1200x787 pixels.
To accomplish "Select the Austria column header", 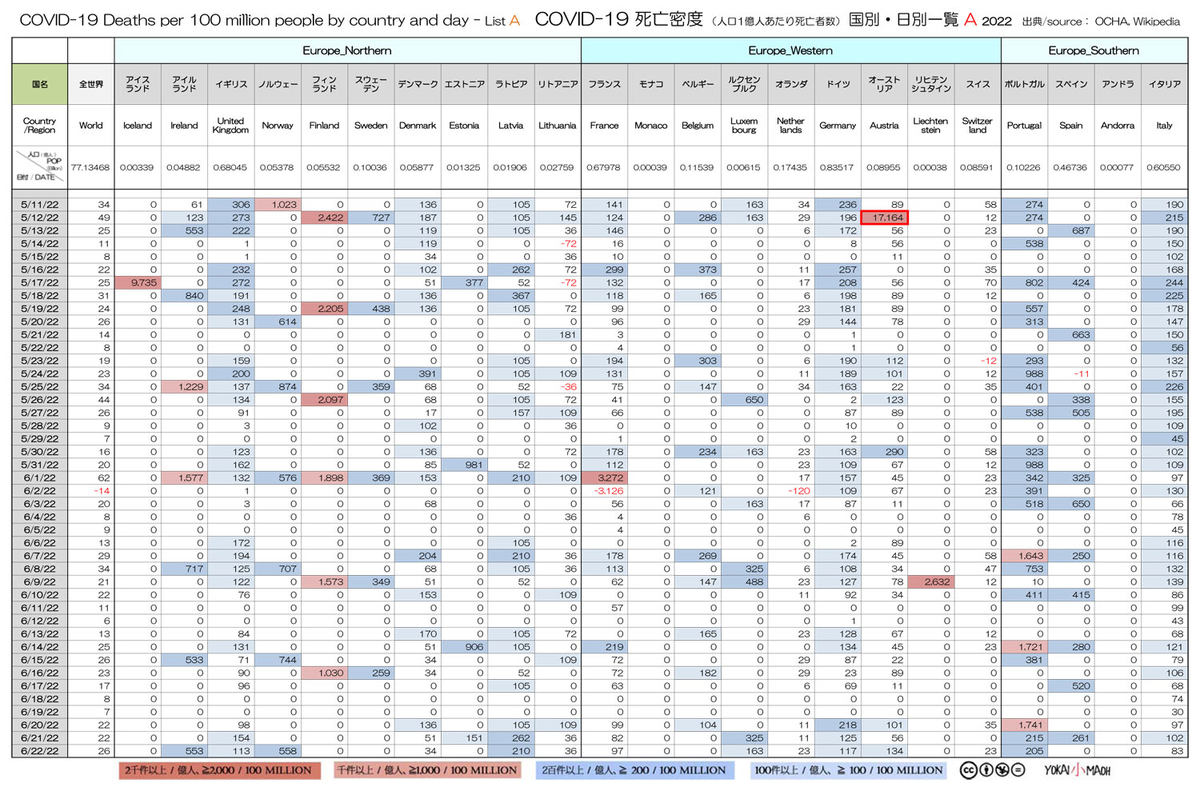I will [x=884, y=127].
